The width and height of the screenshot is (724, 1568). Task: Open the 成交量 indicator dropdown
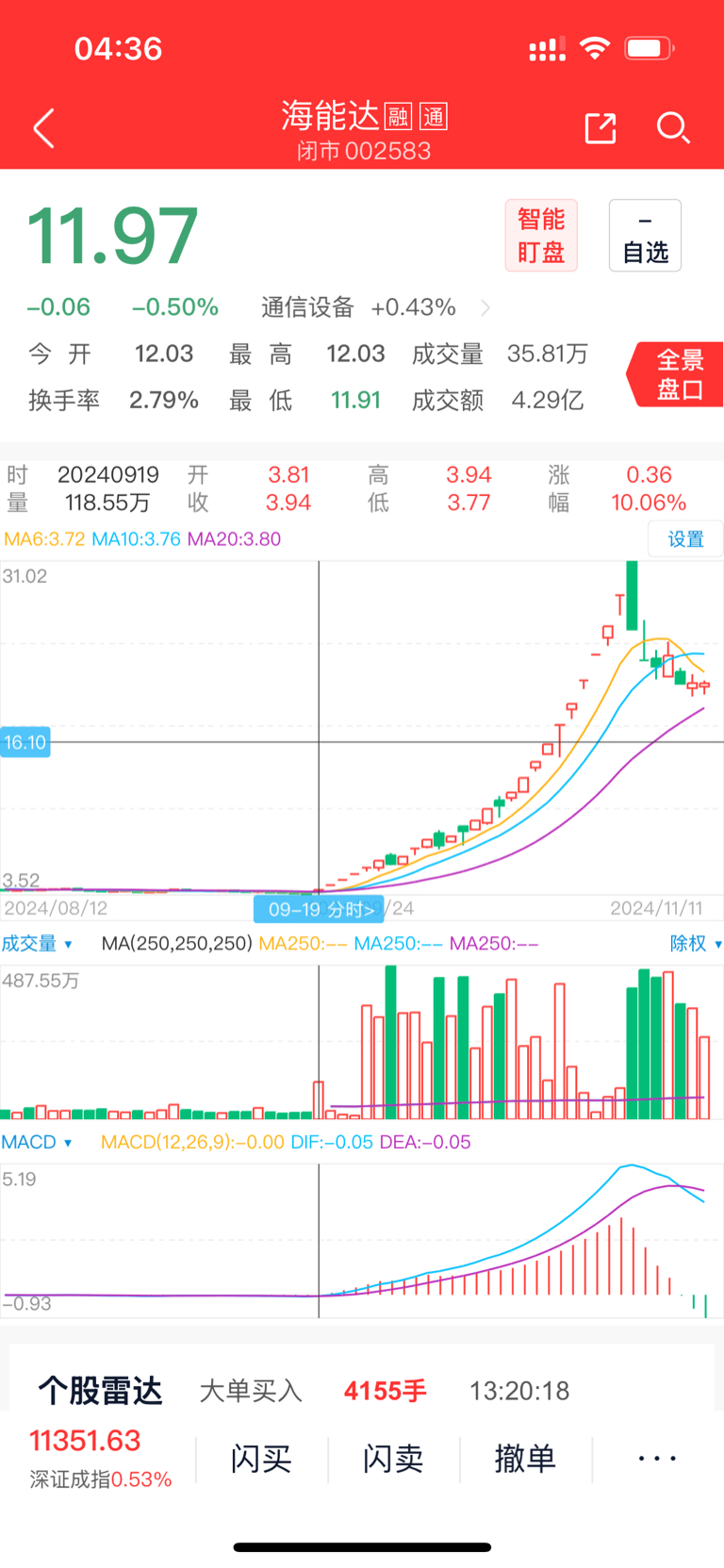(x=37, y=944)
